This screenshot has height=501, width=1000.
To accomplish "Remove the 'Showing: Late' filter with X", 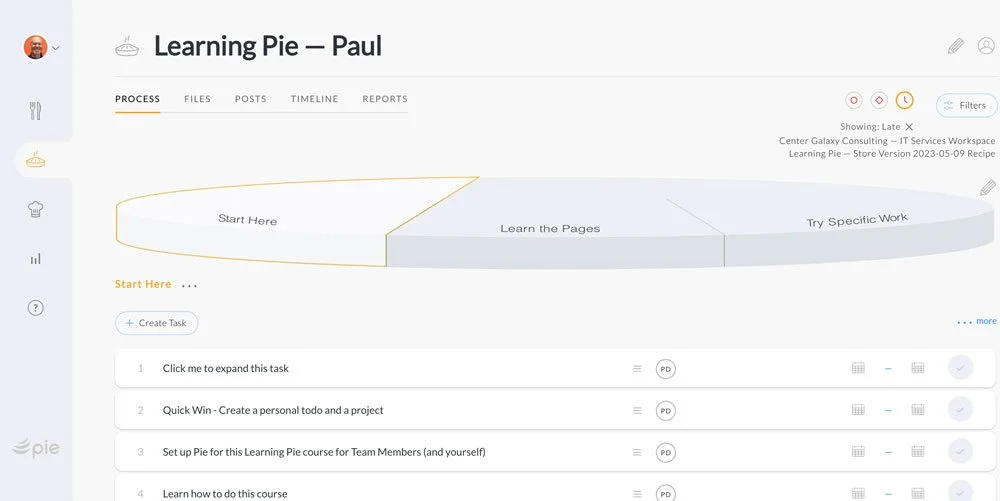I will 909,127.
